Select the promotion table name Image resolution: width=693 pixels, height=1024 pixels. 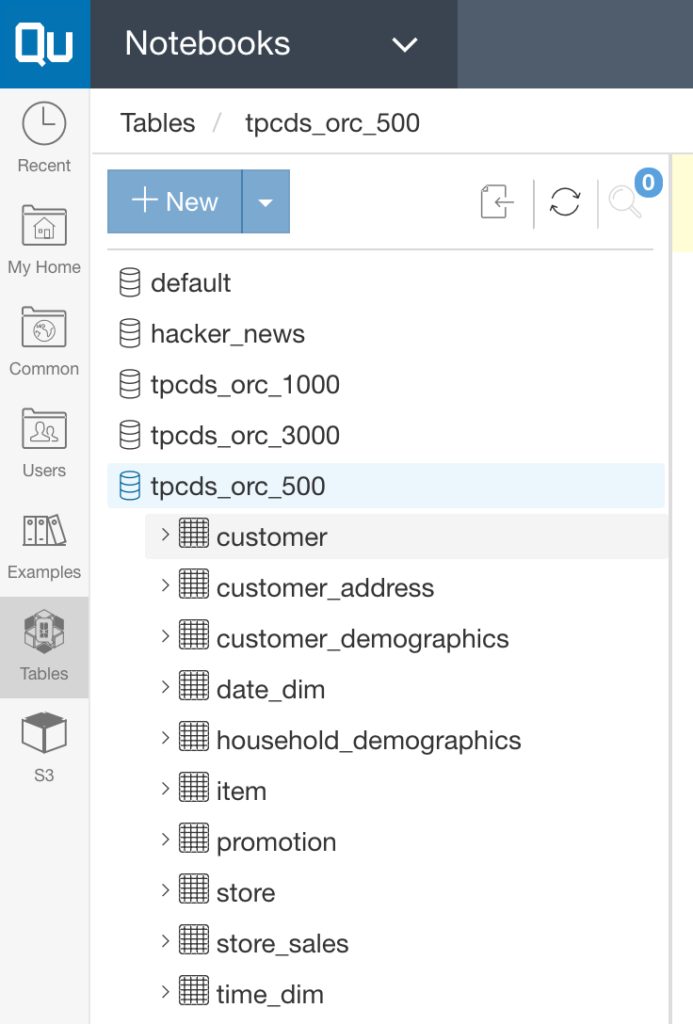pyautogui.click(x=276, y=843)
